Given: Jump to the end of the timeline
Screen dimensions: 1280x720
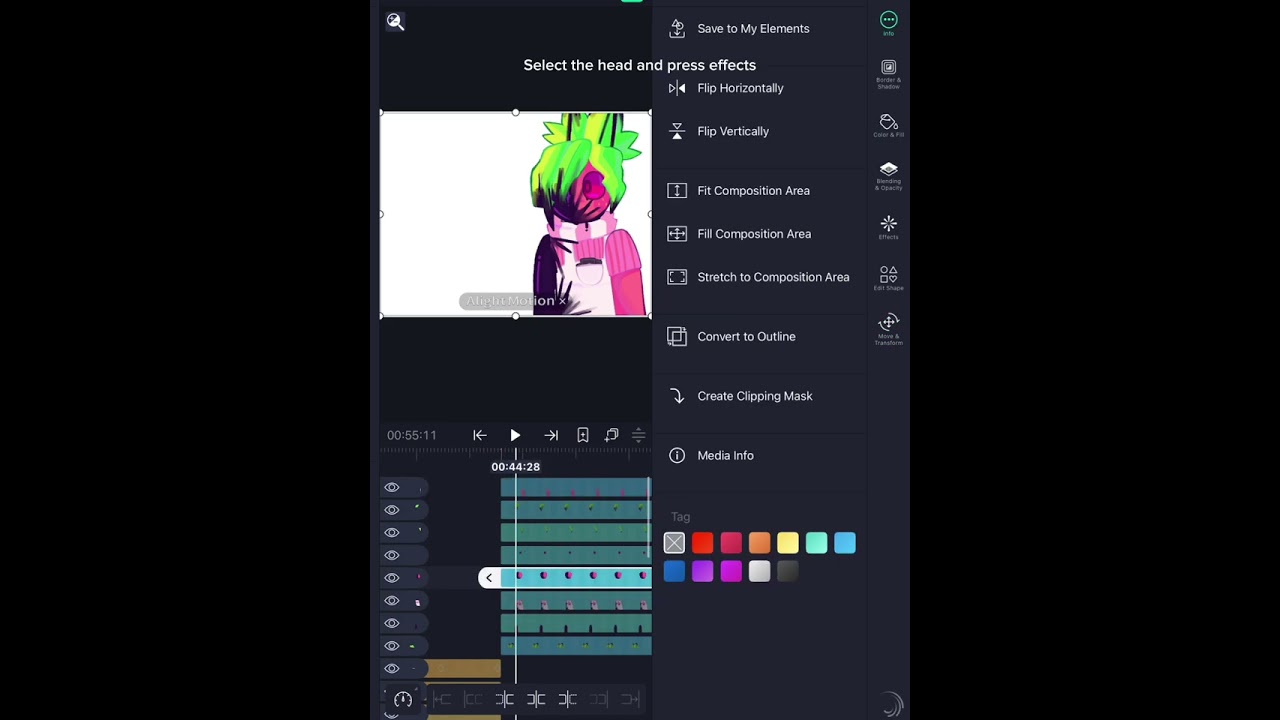Looking at the screenshot, I should point(551,435).
